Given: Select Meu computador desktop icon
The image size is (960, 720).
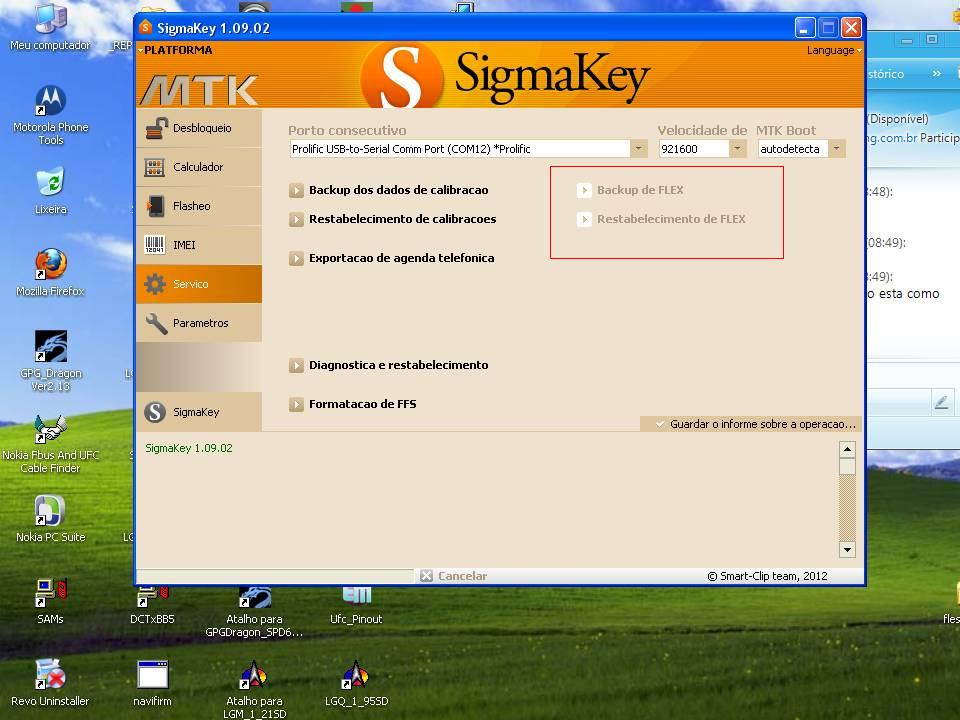Looking at the screenshot, I should [x=50, y=28].
